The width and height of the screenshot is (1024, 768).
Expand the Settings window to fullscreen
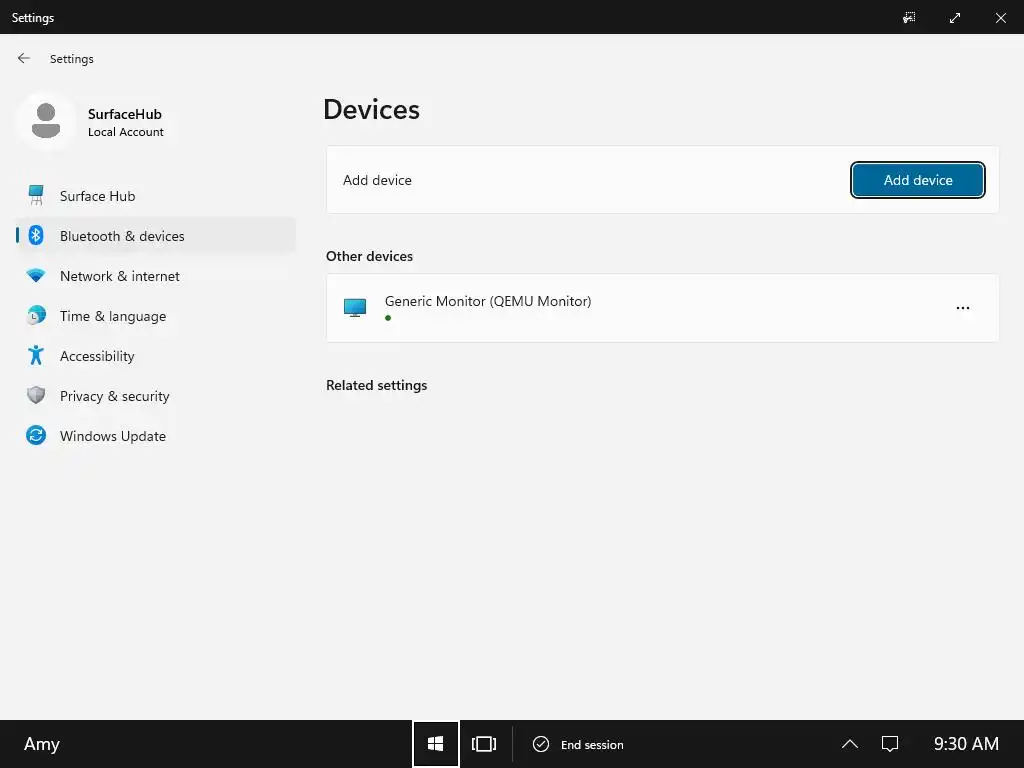(x=955, y=18)
